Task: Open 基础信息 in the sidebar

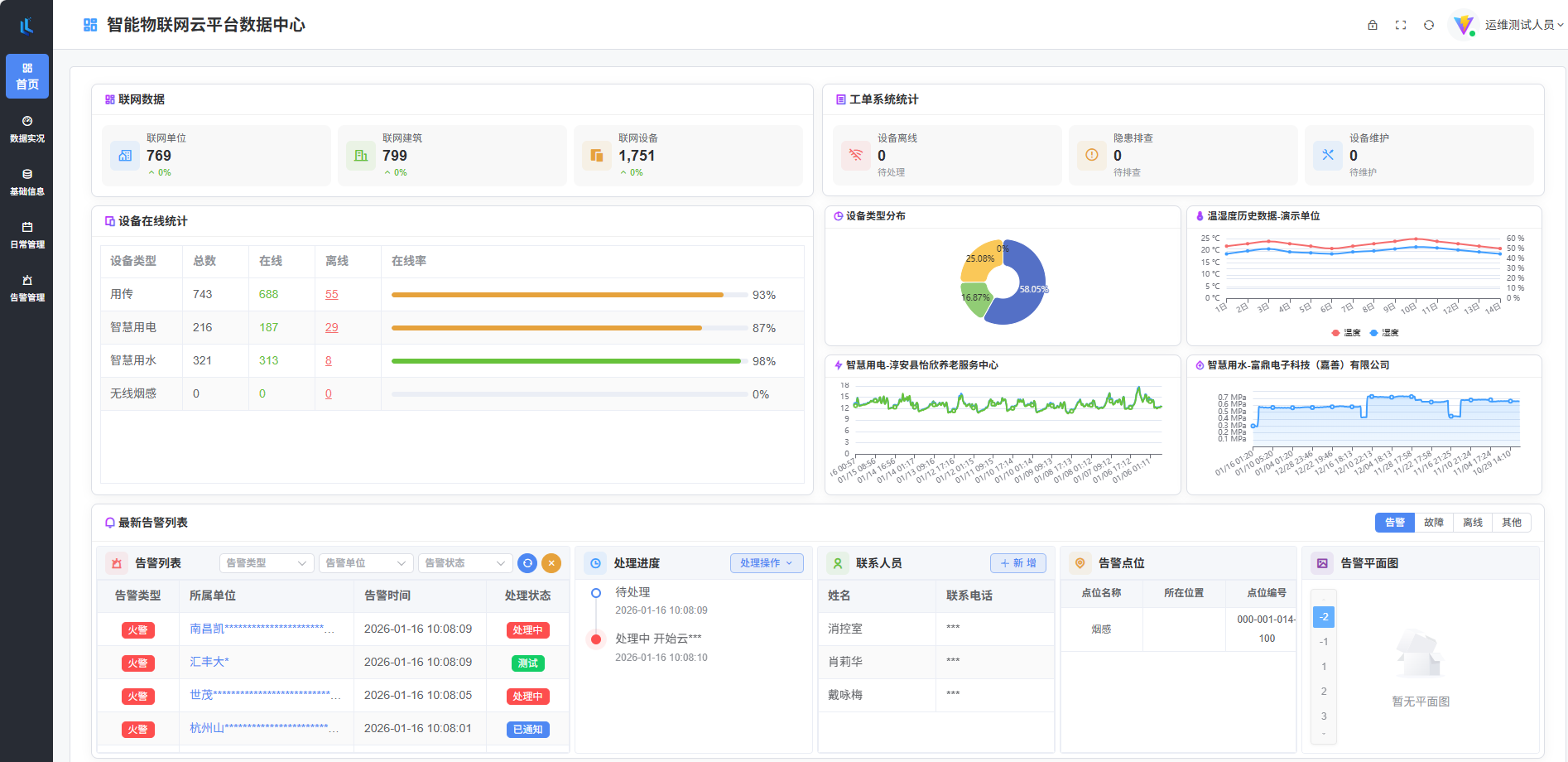Action: coord(27,182)
